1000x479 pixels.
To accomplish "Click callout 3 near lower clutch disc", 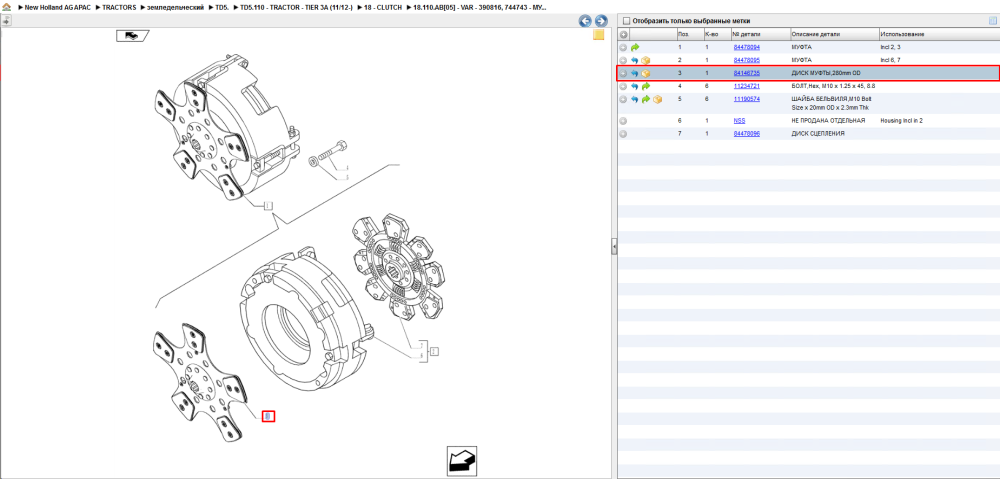I will 268,416.
